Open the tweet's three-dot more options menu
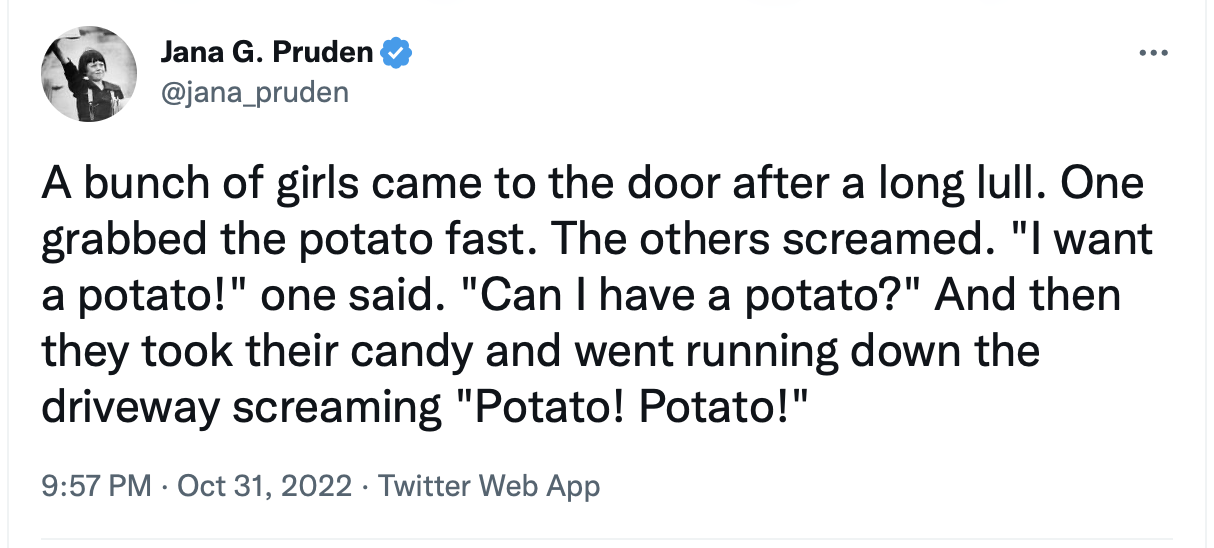 (1153, 53)
